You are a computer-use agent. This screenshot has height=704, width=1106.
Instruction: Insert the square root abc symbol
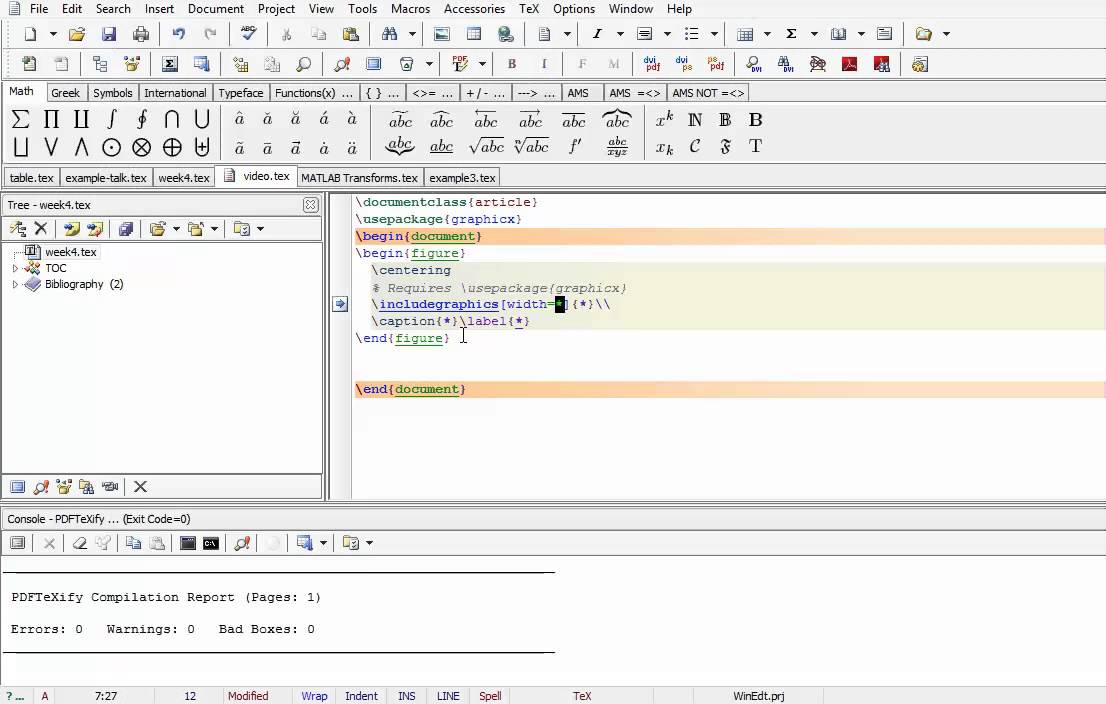pos(487,146)
